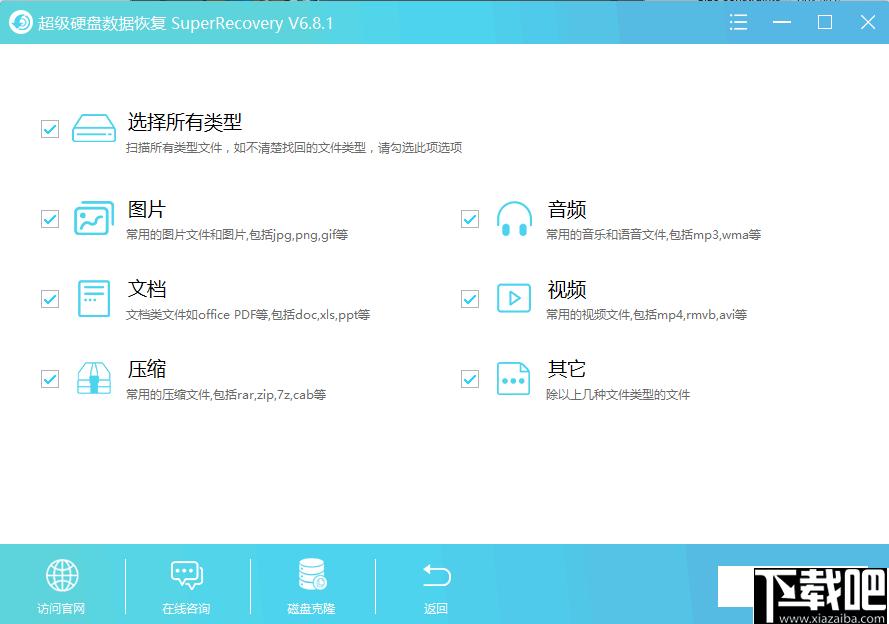The width and height of the screenshot is (889, 624).
Task: Select the 文档 heading text
Action: [x=147, y=289]
